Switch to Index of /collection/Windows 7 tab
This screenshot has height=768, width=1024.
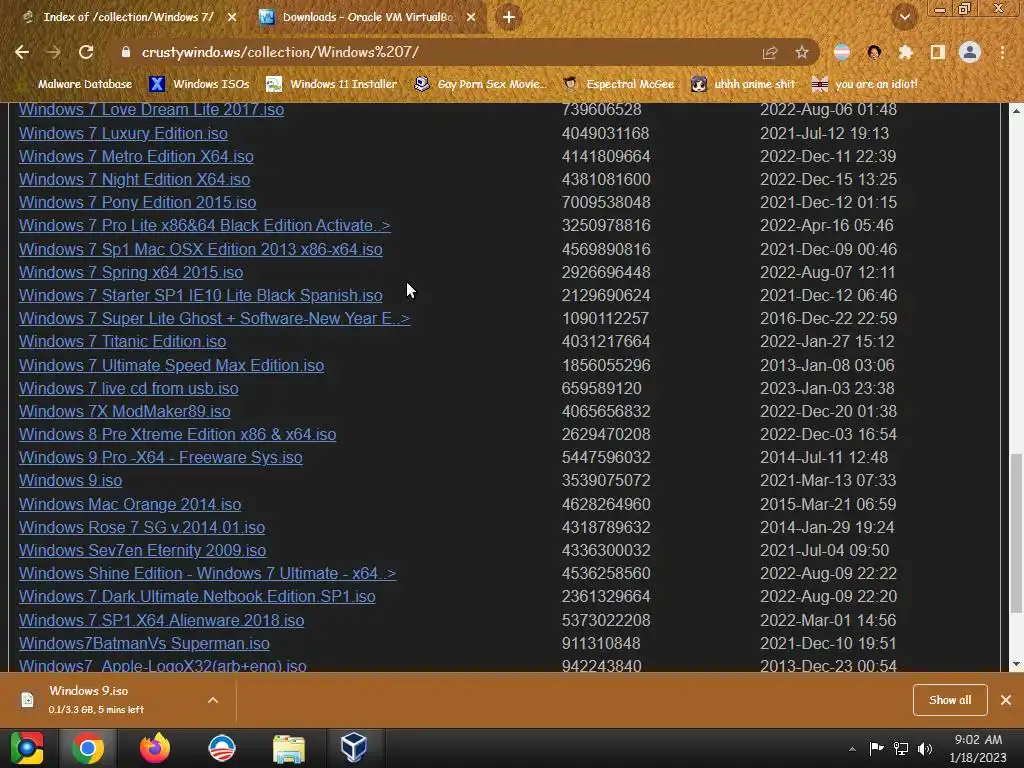pos(128,17)
